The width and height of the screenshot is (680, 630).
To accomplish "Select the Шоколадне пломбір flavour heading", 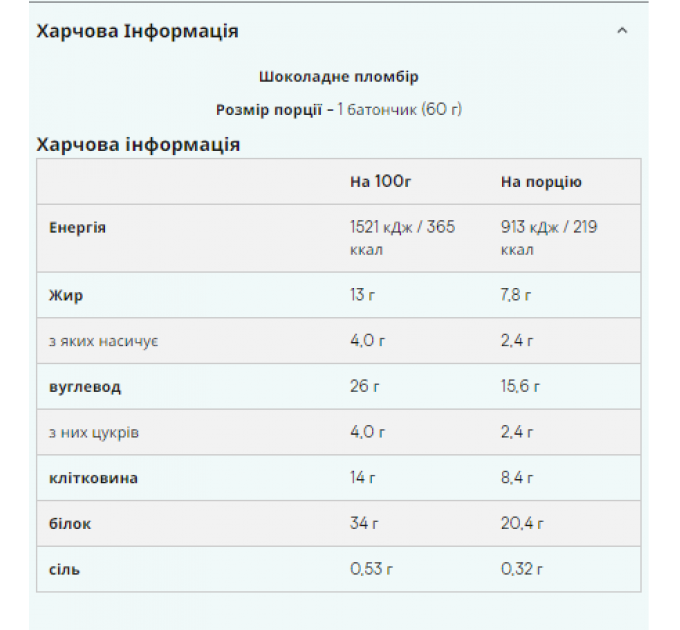I will (339, 77).
